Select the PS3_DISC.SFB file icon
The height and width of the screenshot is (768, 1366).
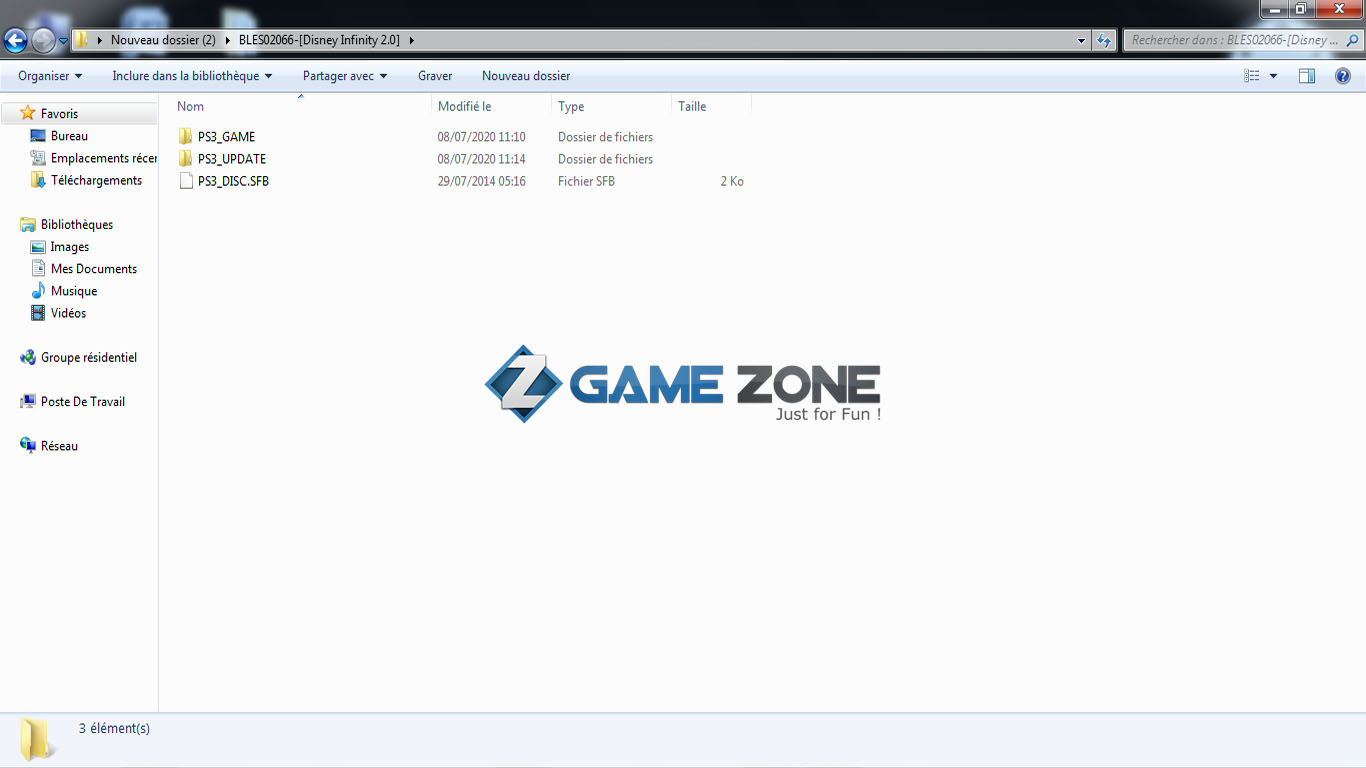(185, 181)
